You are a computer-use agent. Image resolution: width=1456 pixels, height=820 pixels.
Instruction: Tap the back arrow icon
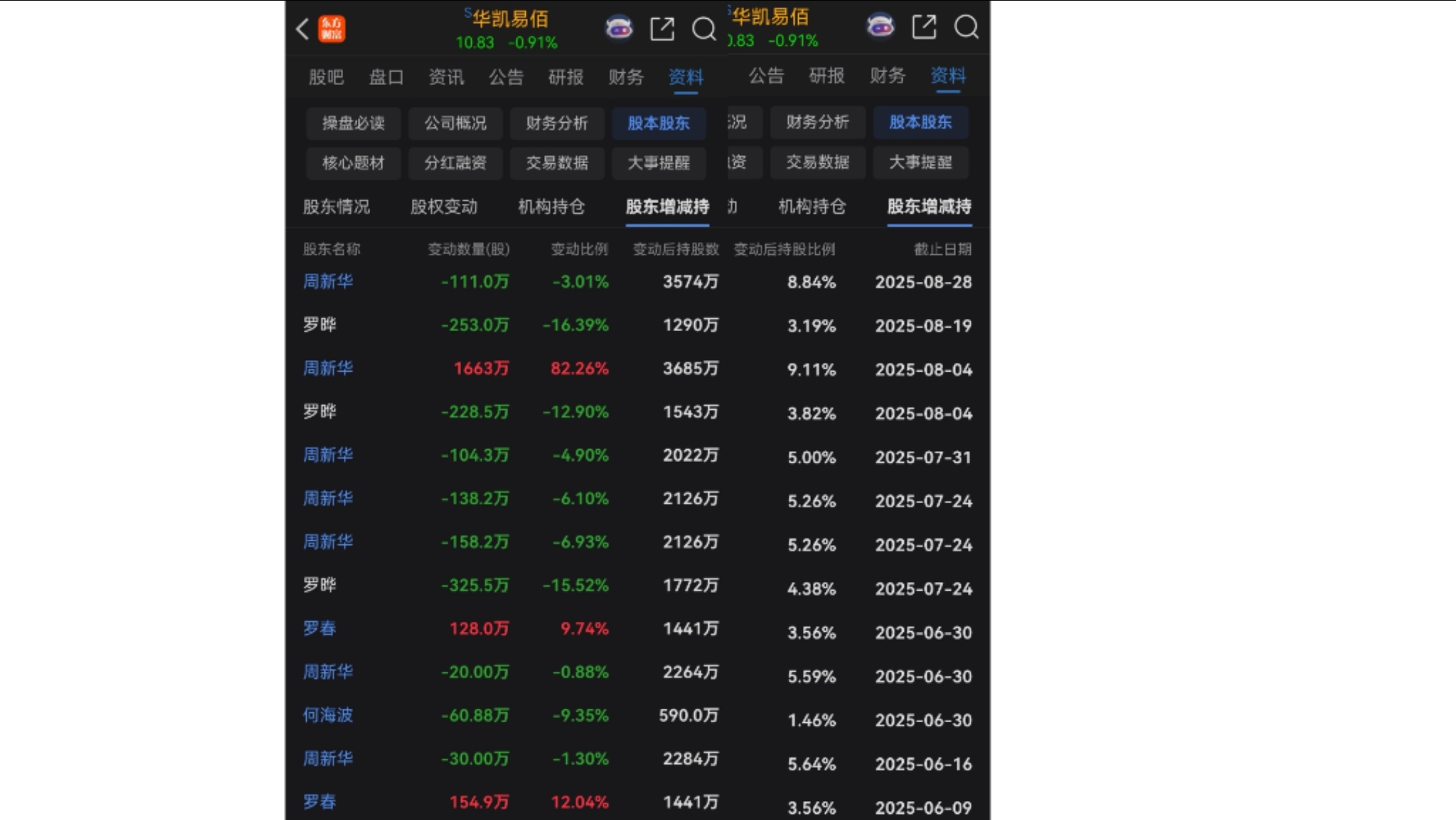click(x=303, y=28)
